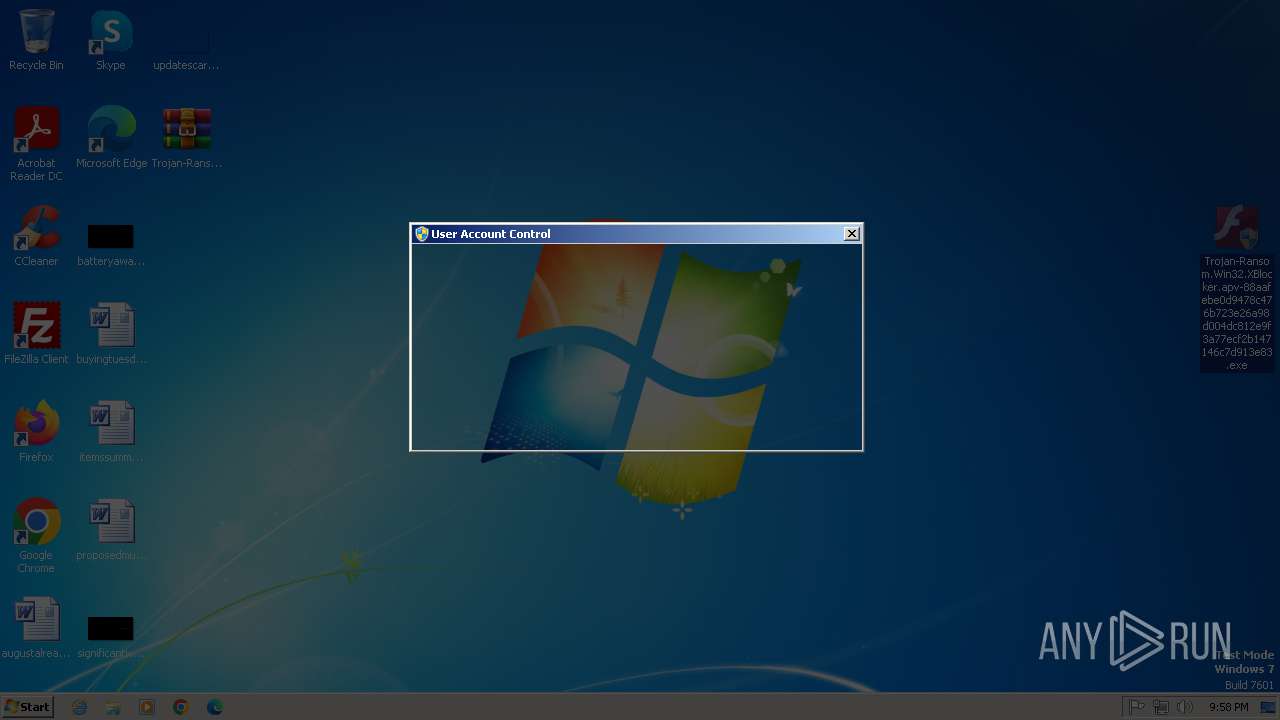Select the CCleaner desktop shortcut
This screenshot has width=1280, height=720.
point(36,236)
